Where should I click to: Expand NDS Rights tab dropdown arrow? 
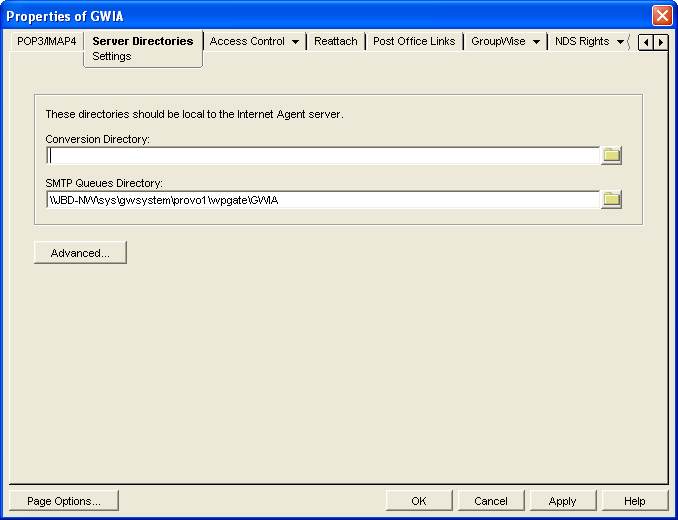tap(620, 42)
